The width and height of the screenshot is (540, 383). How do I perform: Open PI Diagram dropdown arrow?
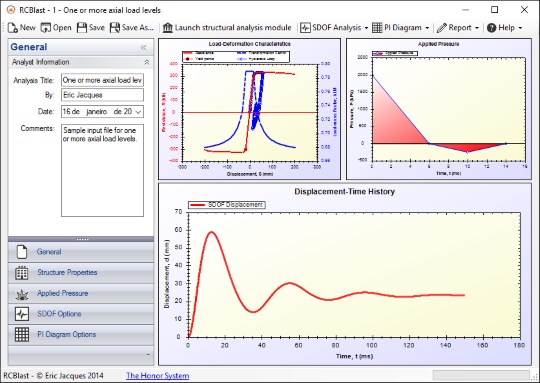[427, 28]
